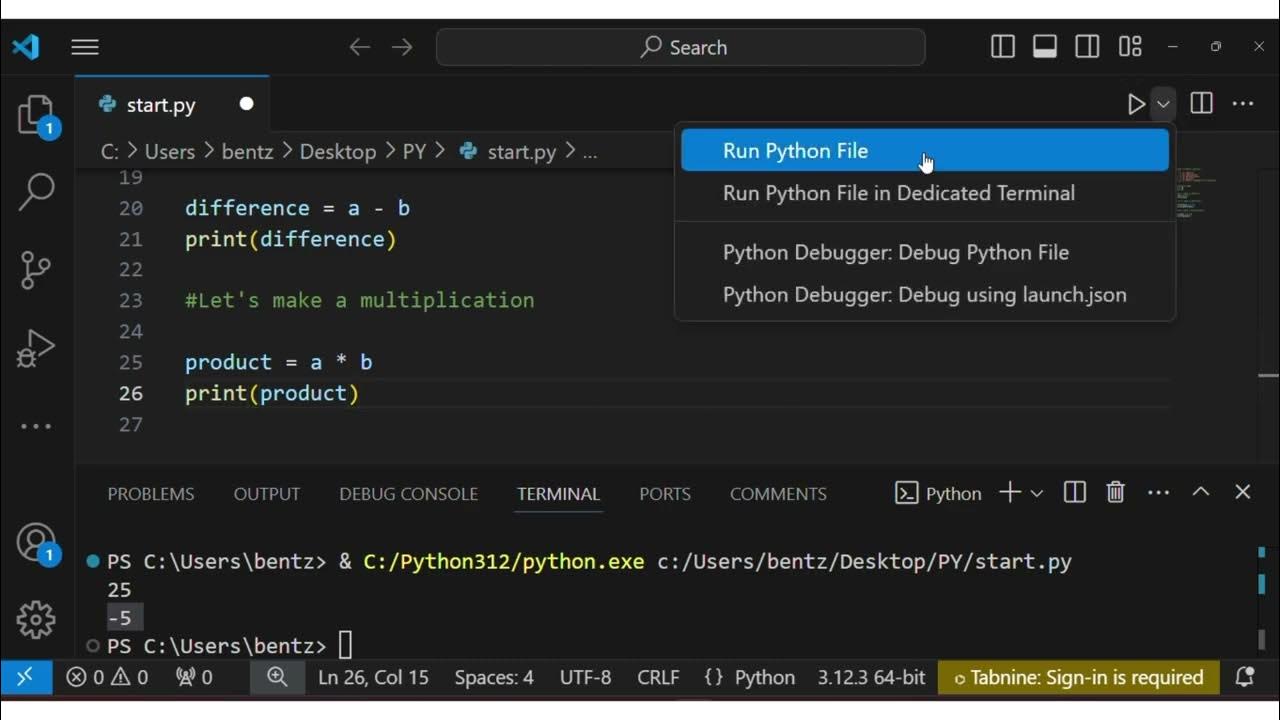This screenshot has width=1280, height=720.
Task: Open the PY folder breadcrumb
Action: click(x=415, y=152)
